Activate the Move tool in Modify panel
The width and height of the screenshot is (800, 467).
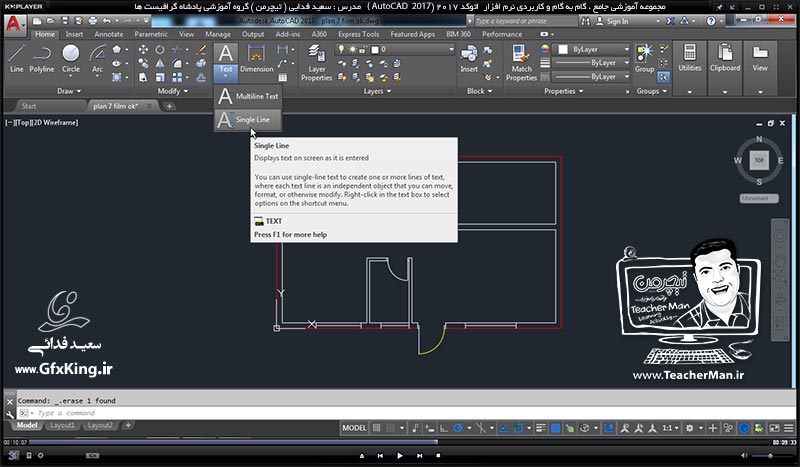[143, 50]
